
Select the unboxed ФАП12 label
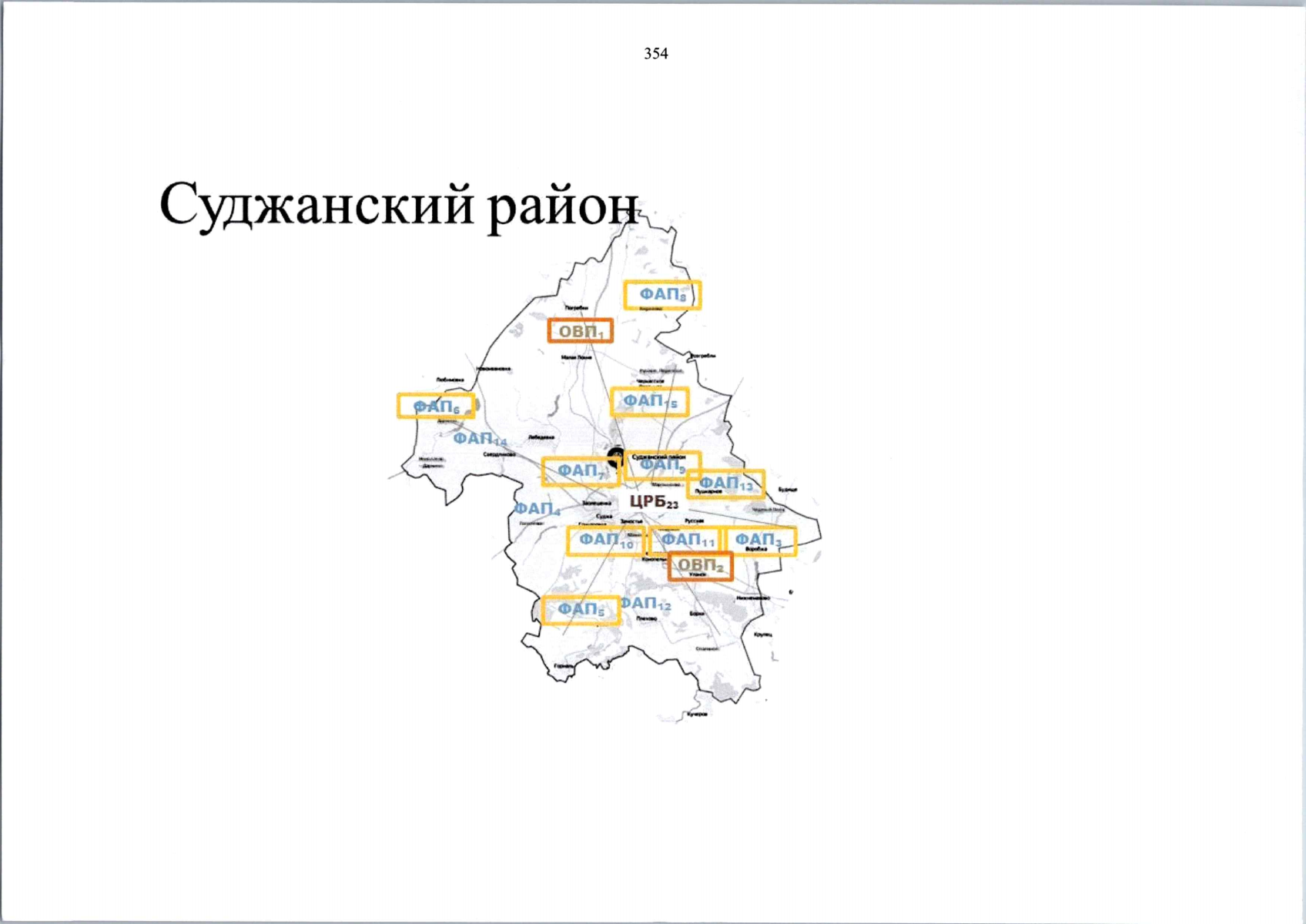pyautogui.click(x=646, y=604)
